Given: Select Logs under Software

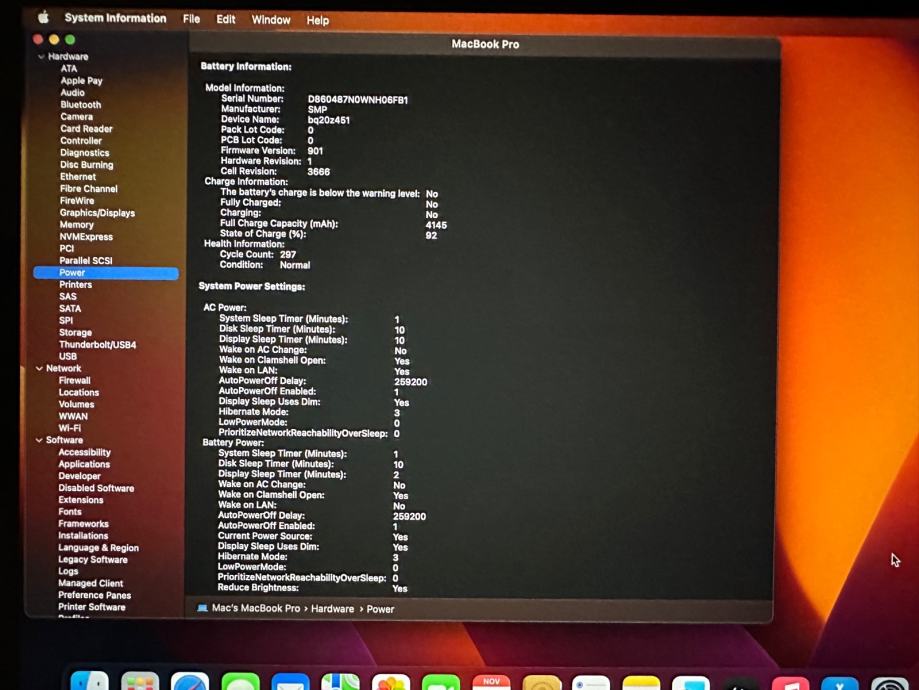Looking at the screenshot, I should coord(68,572).
